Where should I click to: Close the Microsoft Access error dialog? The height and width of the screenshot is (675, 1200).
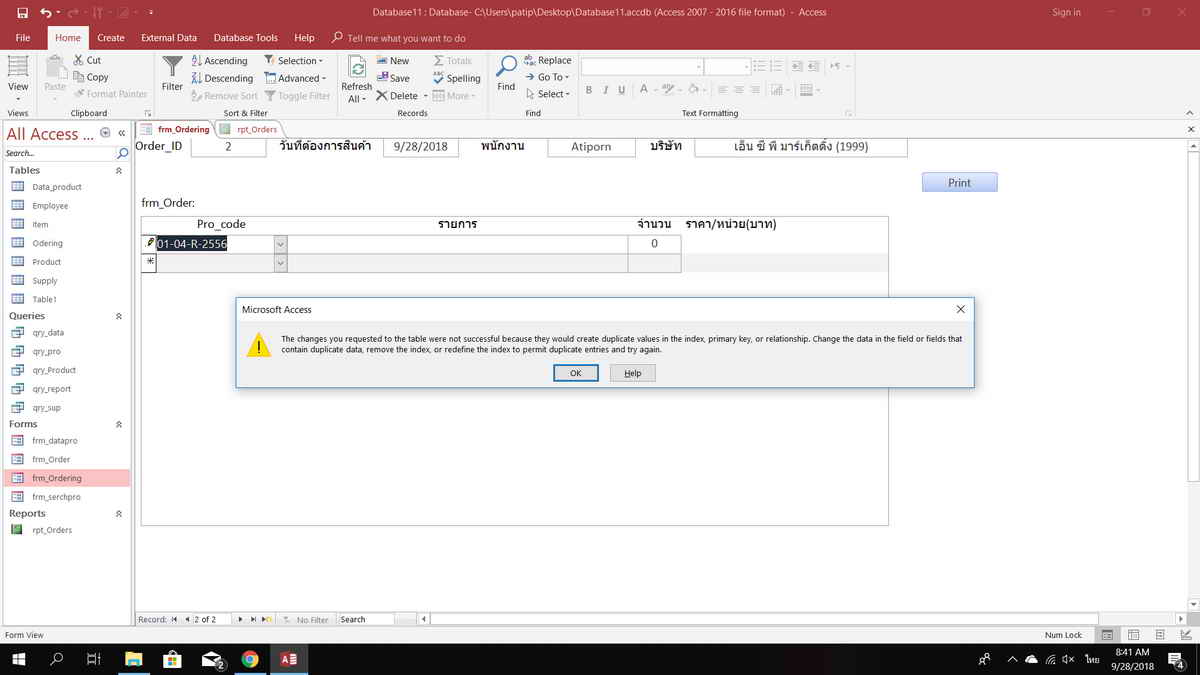960,310
